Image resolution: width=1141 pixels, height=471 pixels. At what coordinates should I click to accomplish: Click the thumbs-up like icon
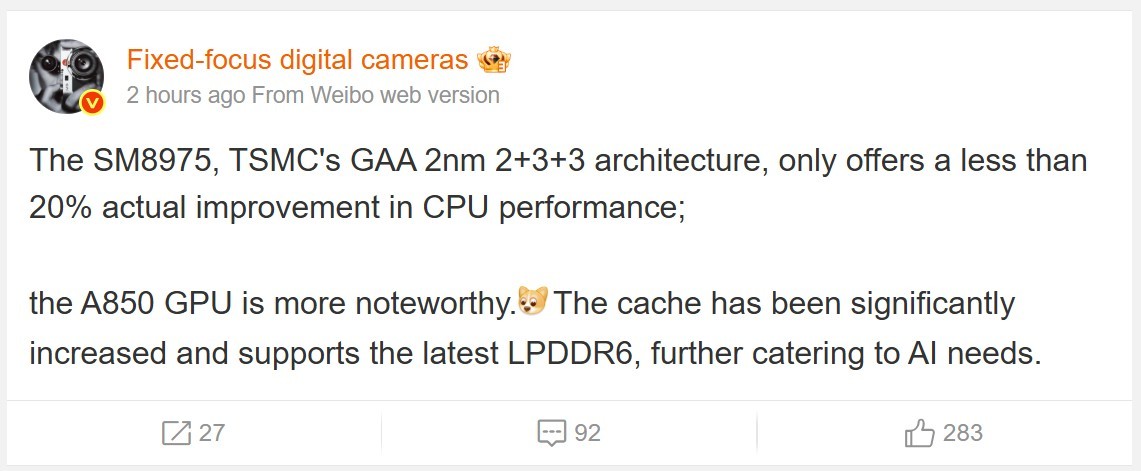pyautogui.click(x=919, y=433)
